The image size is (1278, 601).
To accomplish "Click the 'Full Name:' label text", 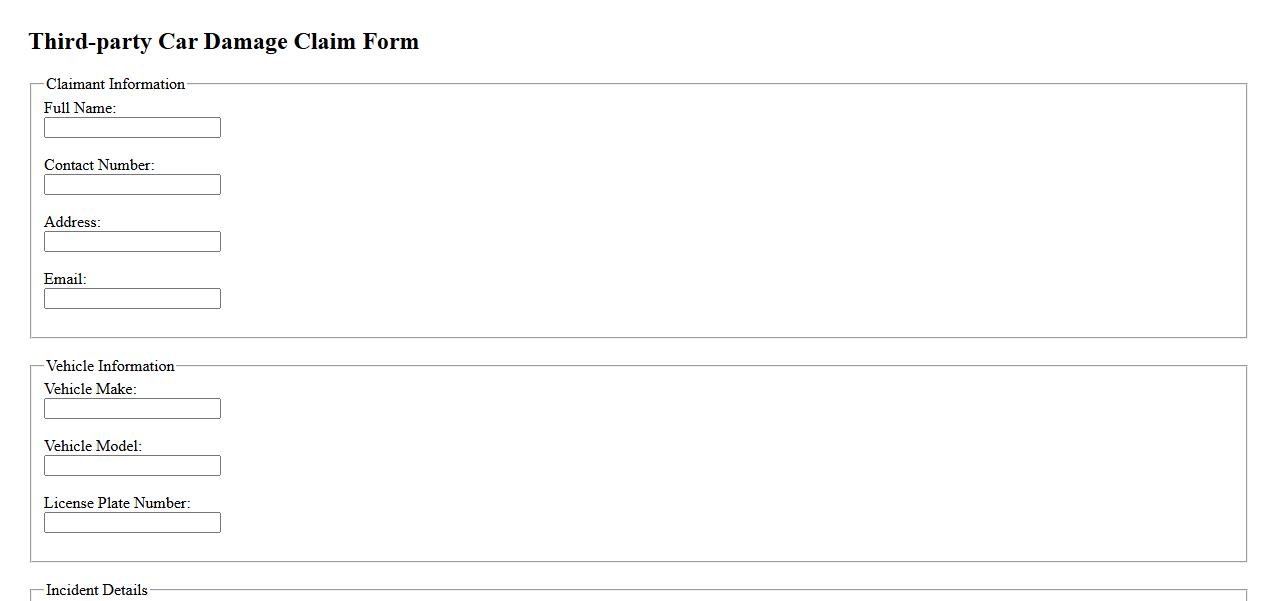I will 80,108.
